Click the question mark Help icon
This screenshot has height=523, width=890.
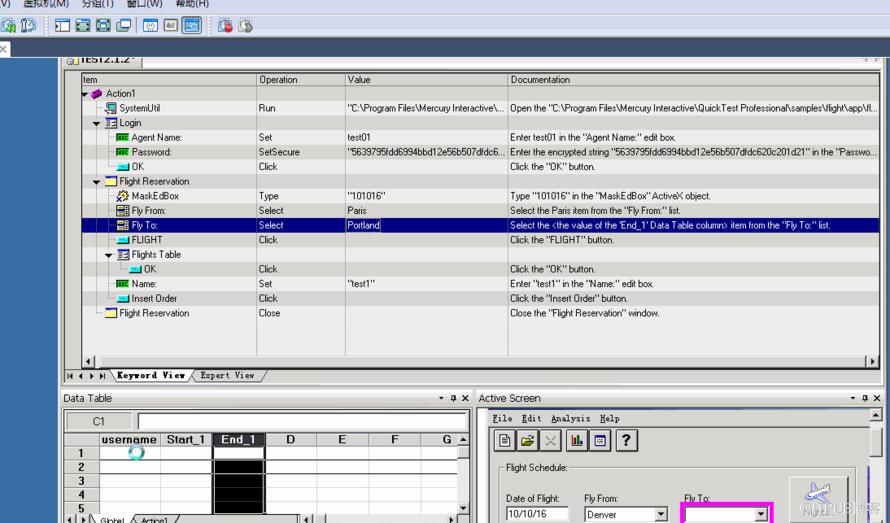click(626, 440)
